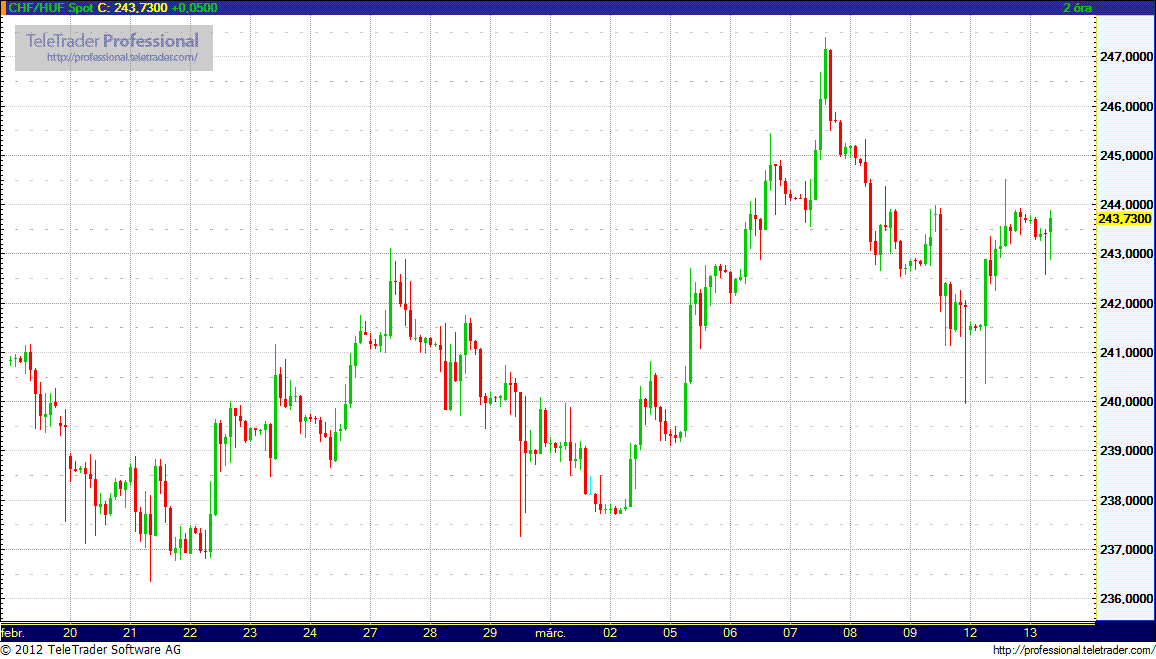The width and height of the screenshot is (1156, 659).
Task: Click the 247,0000 price axis label
Action: (1124, 57)
